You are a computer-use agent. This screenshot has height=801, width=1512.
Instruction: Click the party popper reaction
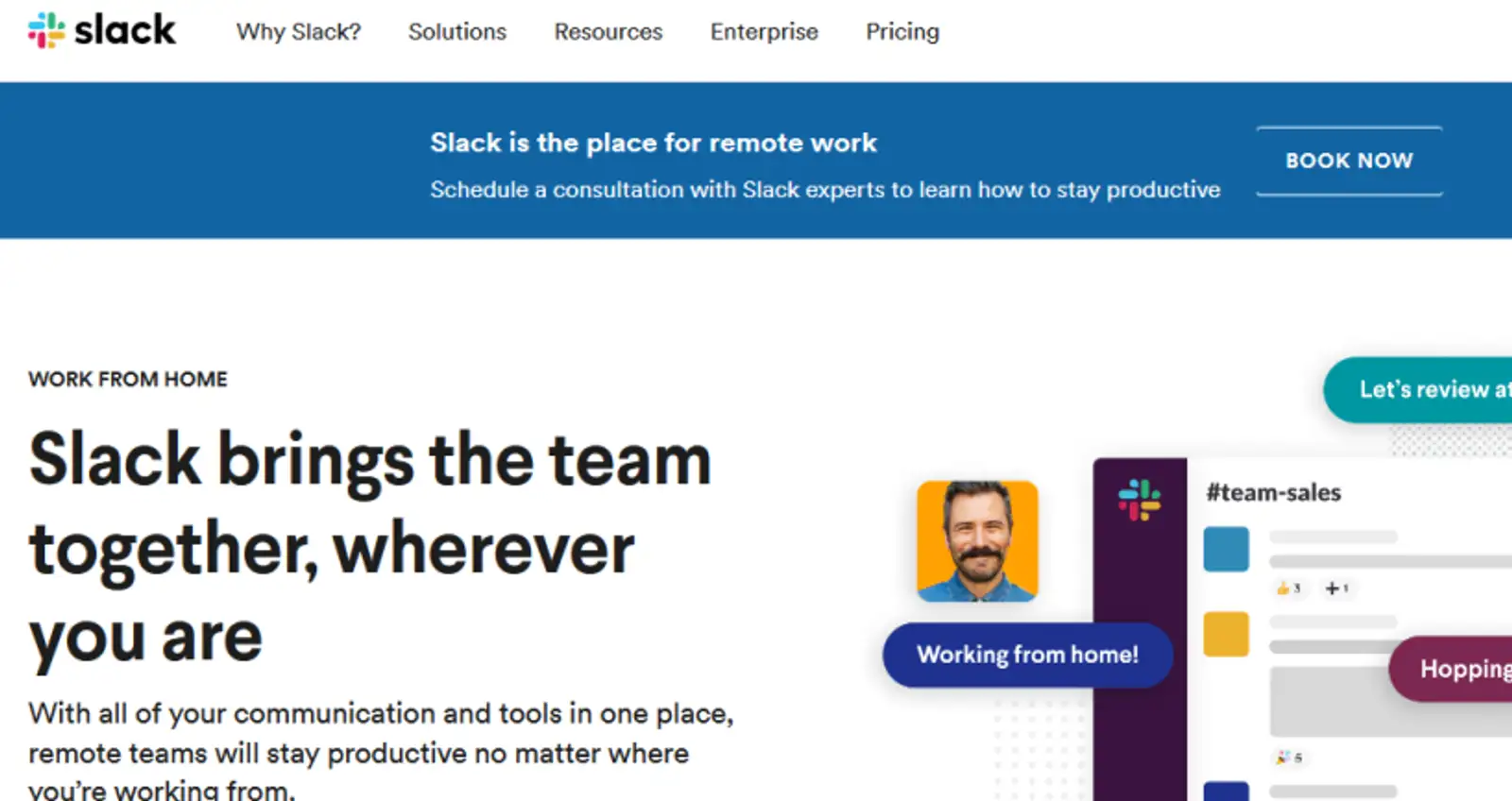click(x=1289, y=757)
